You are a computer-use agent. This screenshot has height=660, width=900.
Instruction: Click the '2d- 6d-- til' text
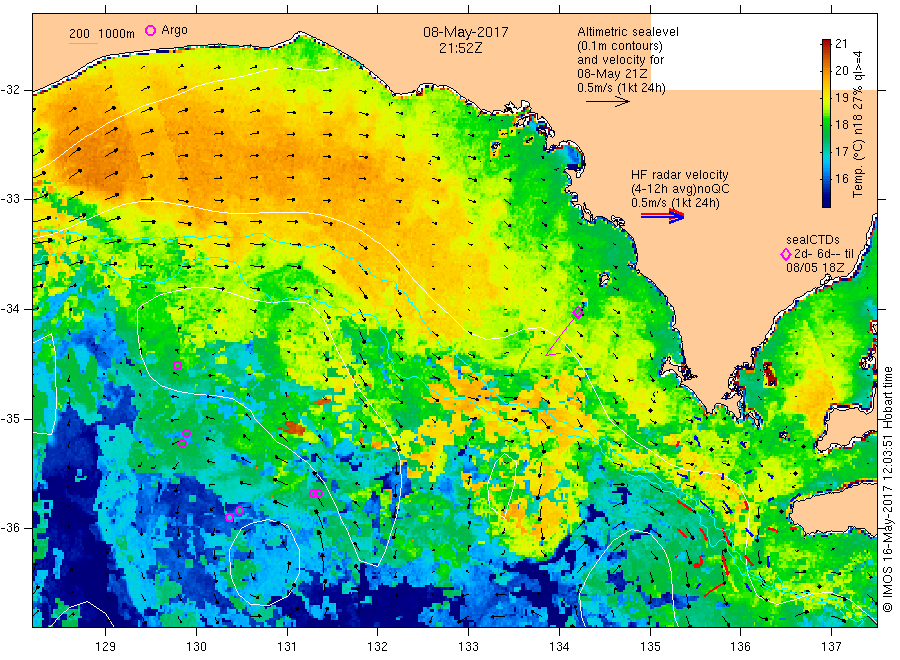point(824,254)
